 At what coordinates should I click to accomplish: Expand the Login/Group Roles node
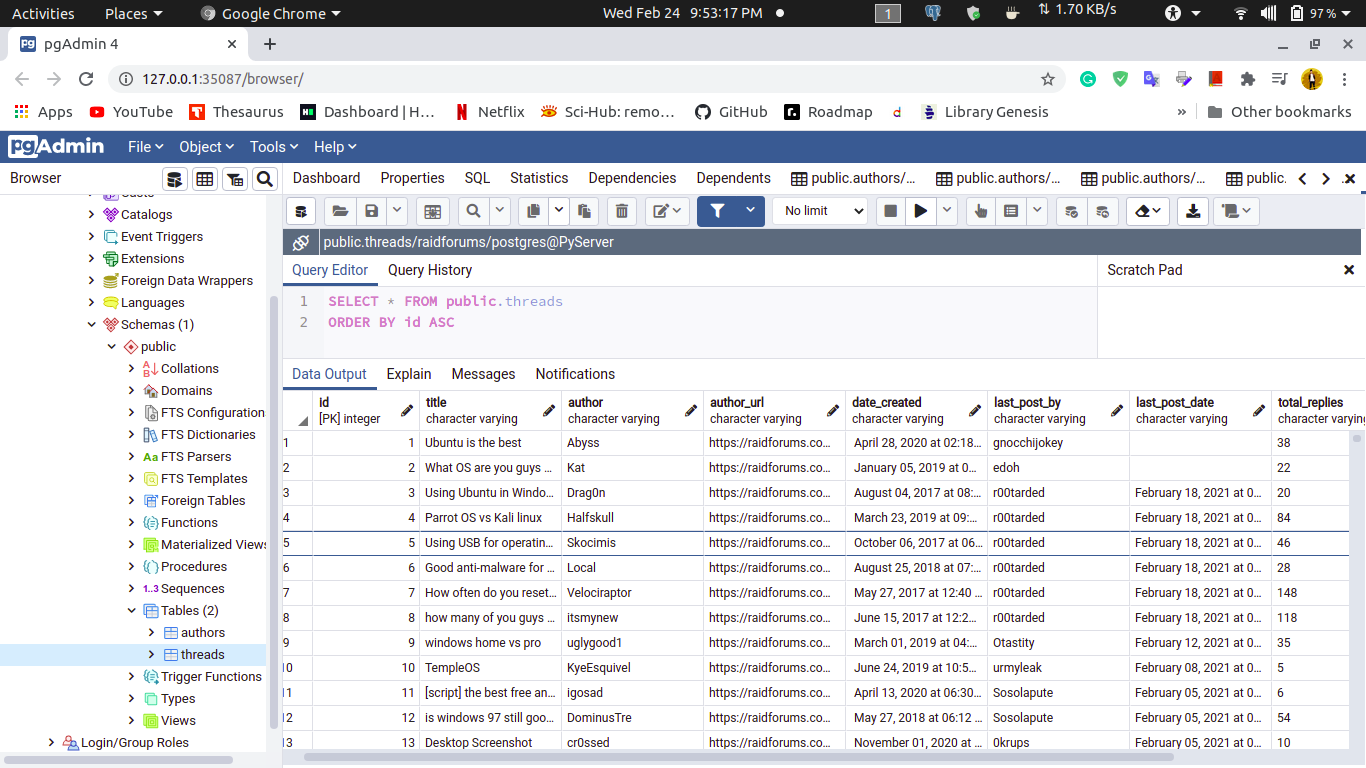point(52,742)
